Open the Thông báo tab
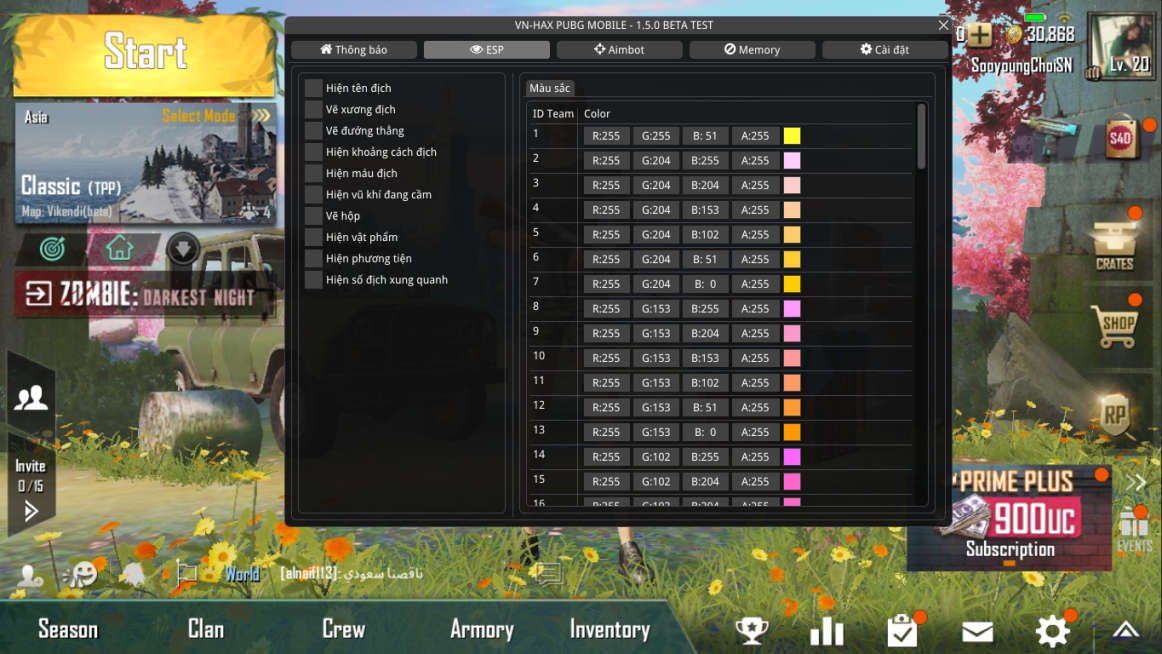This screenshot has width=1162, height=654. tap(354, 50)
